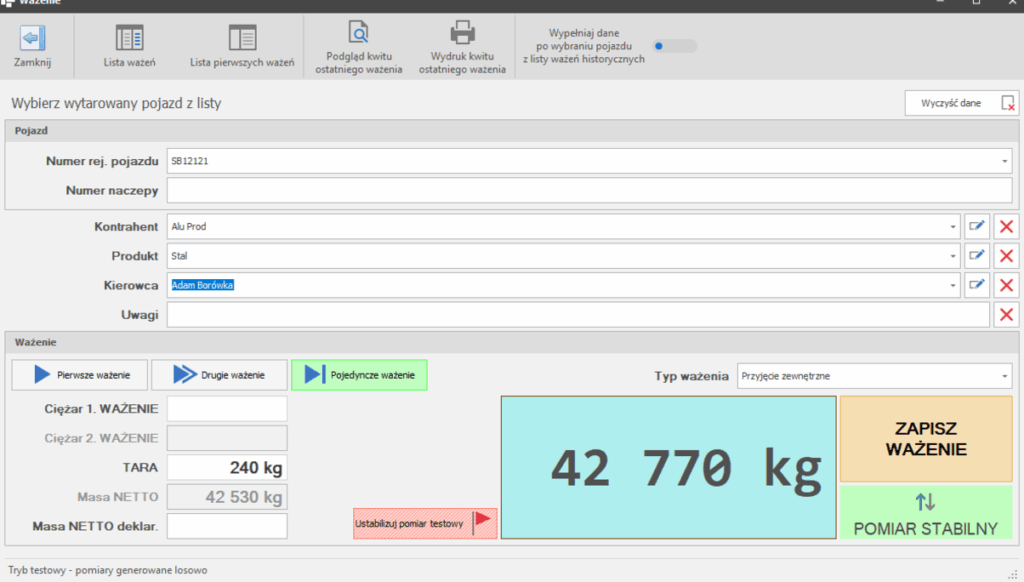Image resolution: width=1024 pixels, height=582 pixels.
Task: Select the Drugie ważenie mode button
Action: click(x=219, y=375)
